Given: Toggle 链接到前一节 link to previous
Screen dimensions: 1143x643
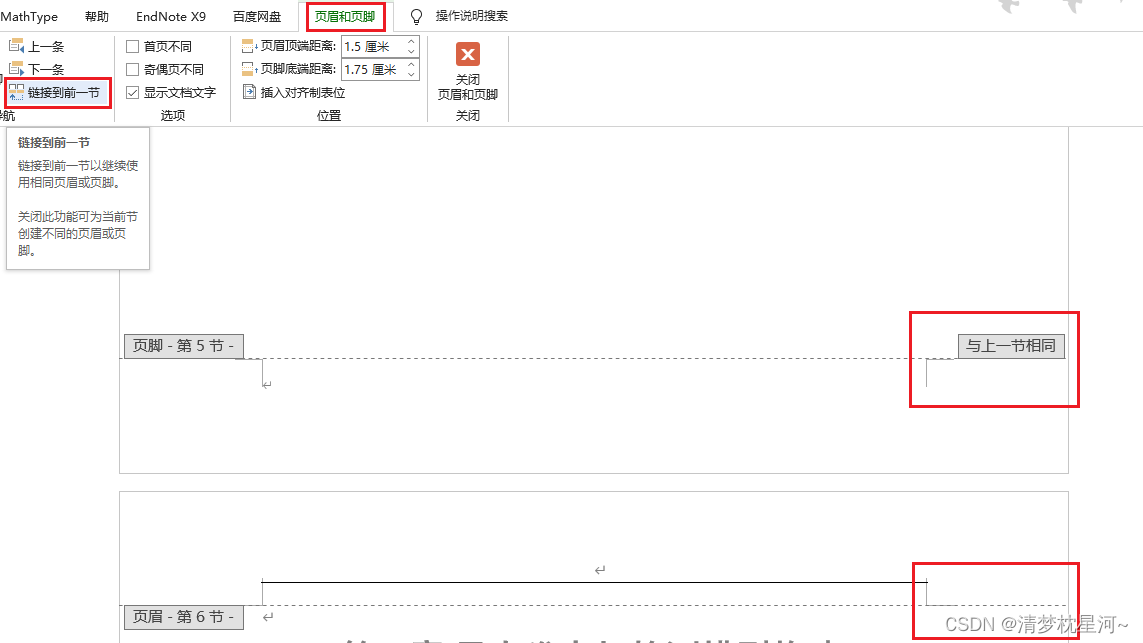Looking at the screenshot, I should click(x=56, y=92).
